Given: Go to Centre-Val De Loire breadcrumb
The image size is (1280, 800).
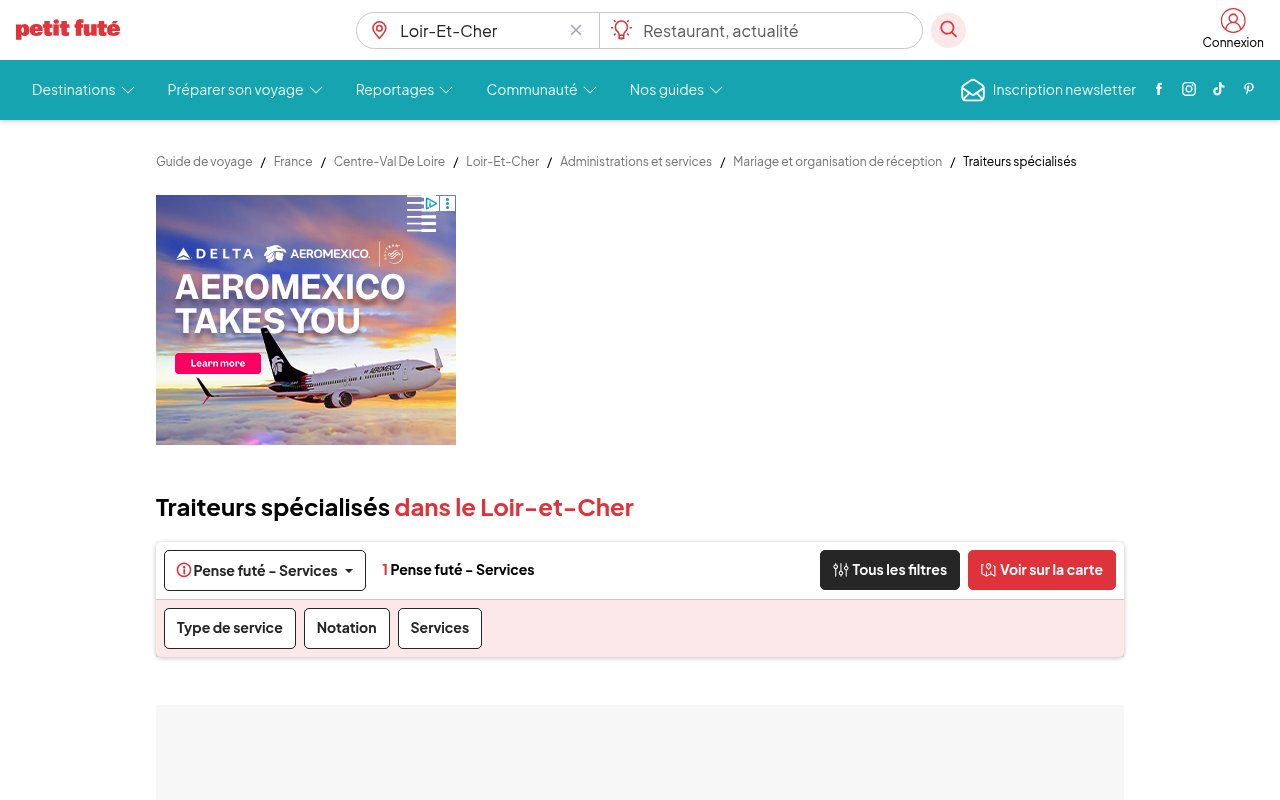Looking at the screenshot, I should [389, 161].
